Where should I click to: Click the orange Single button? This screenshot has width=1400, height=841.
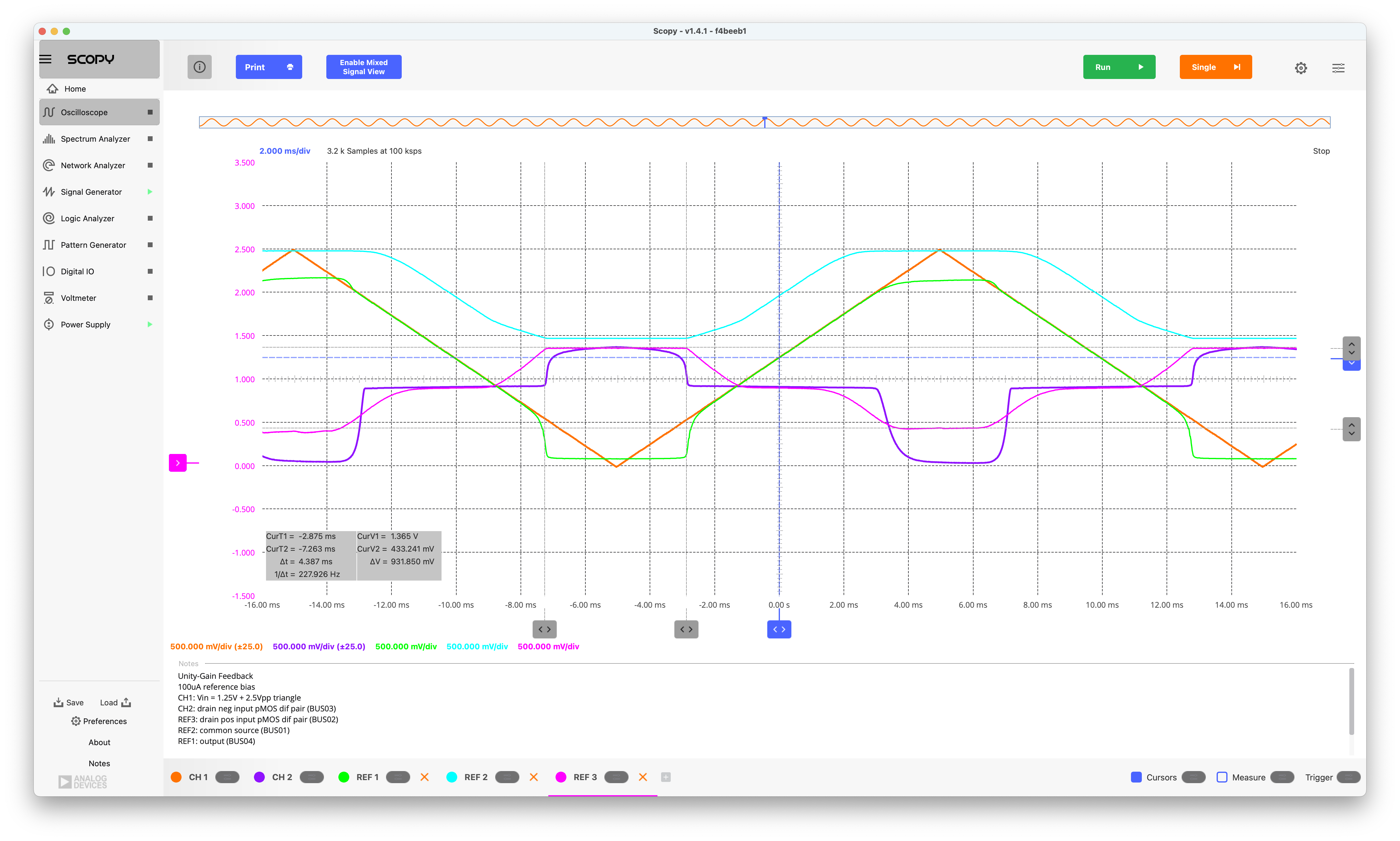1216,67
